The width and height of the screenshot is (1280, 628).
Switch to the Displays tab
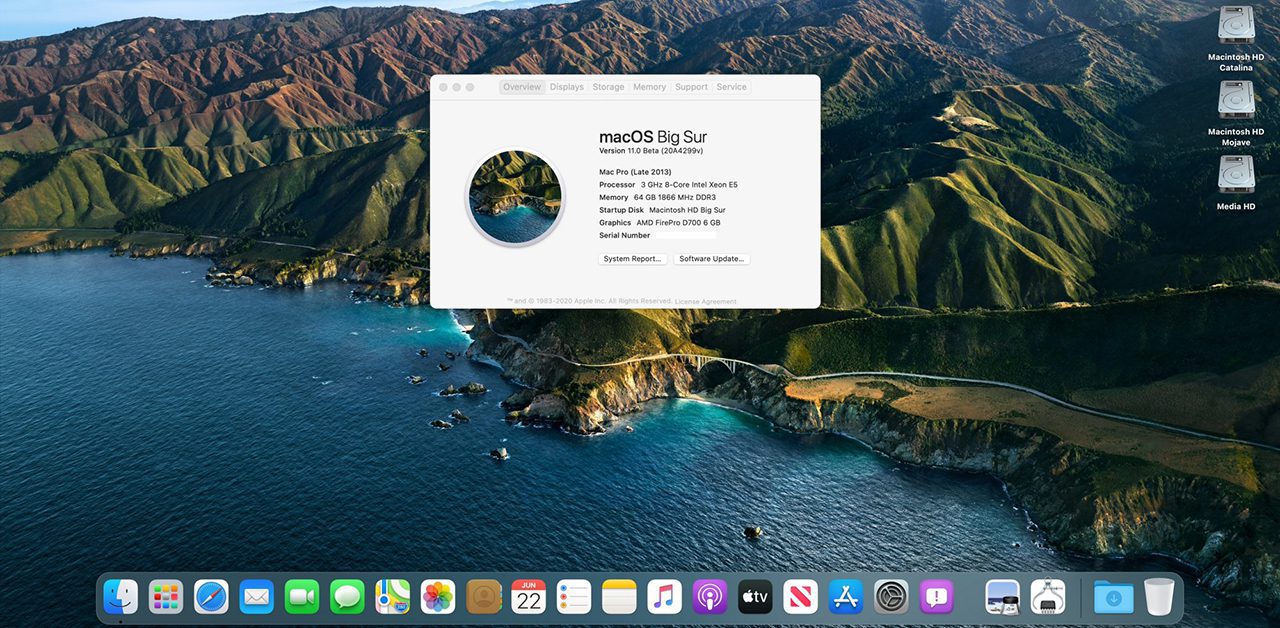click(x=567, y=87)
